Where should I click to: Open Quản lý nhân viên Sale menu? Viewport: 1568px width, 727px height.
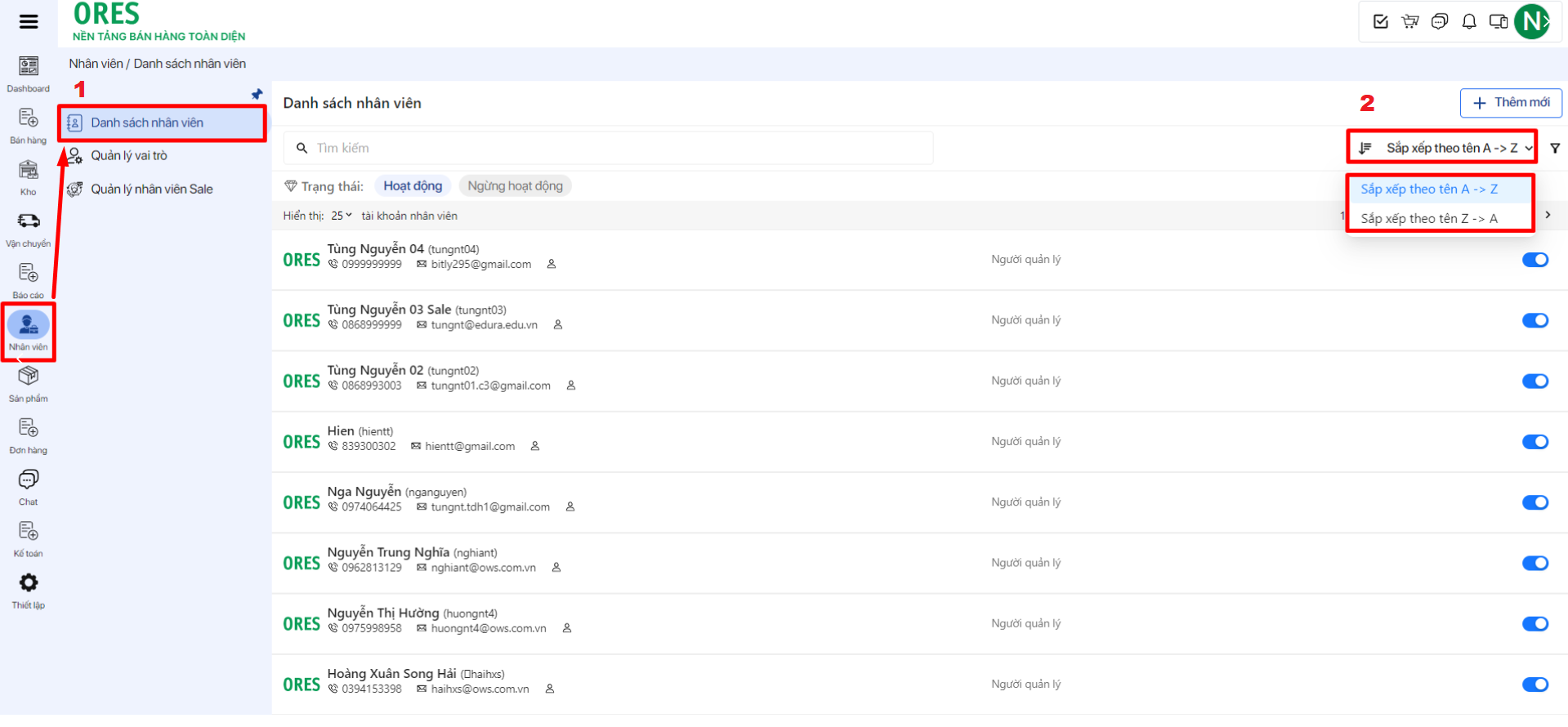151,190
